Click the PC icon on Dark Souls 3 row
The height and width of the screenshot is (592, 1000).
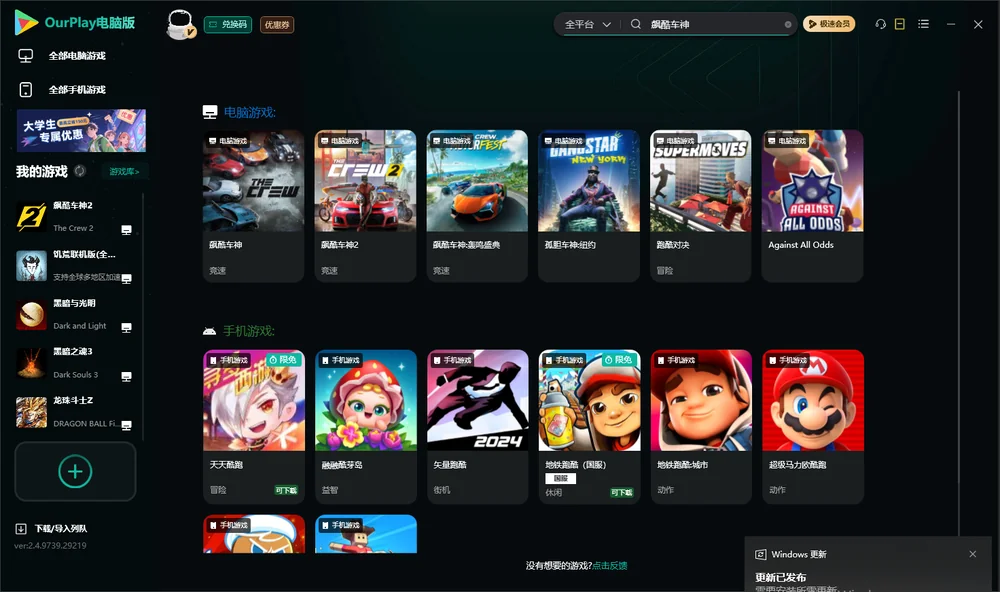coord(126,376)
